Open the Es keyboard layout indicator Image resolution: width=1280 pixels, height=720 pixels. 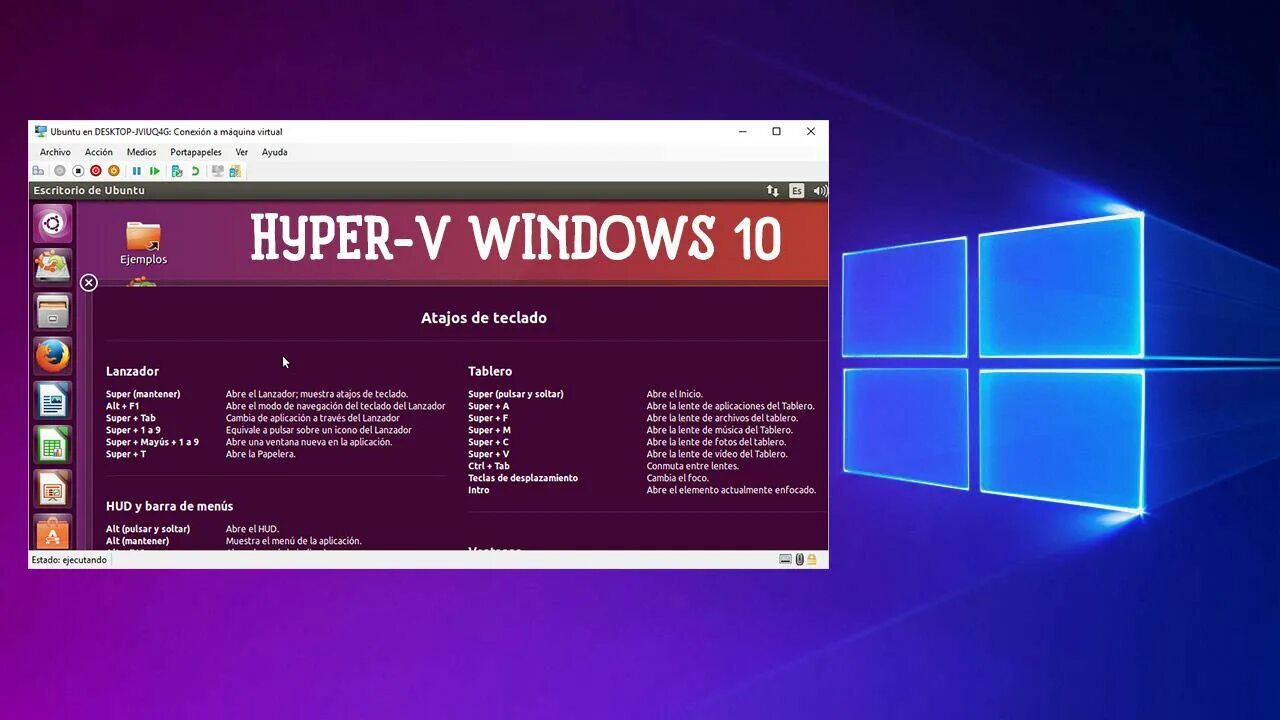(x=797, y=190)
